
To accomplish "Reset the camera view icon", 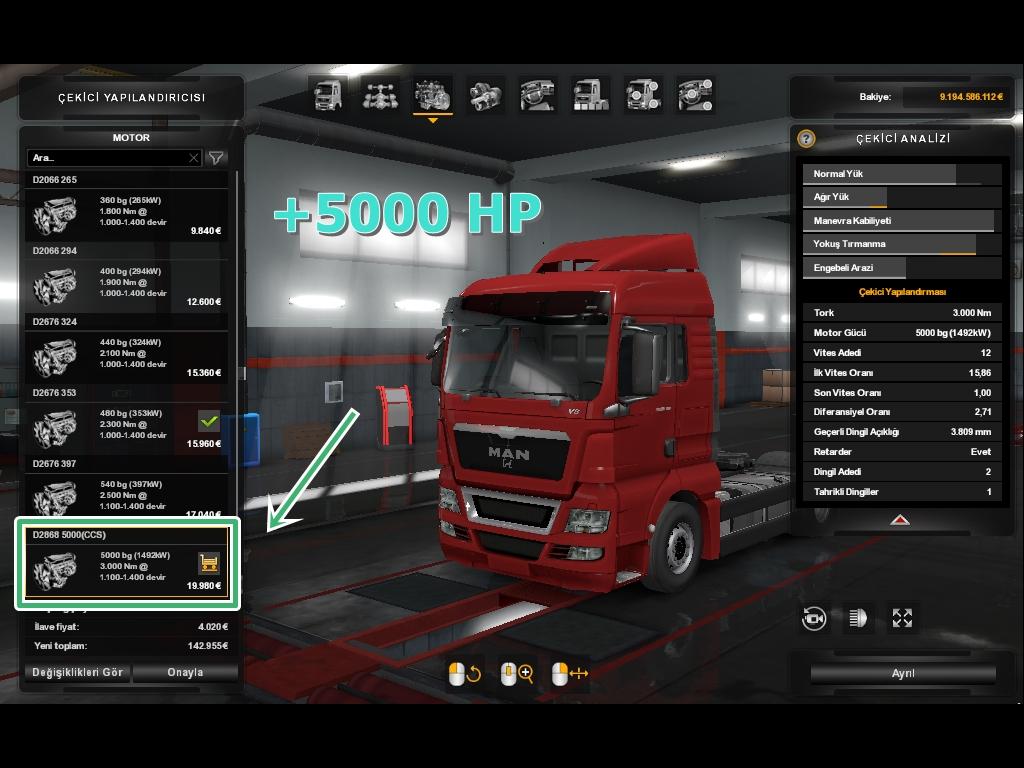I will [x=814, y=618].
